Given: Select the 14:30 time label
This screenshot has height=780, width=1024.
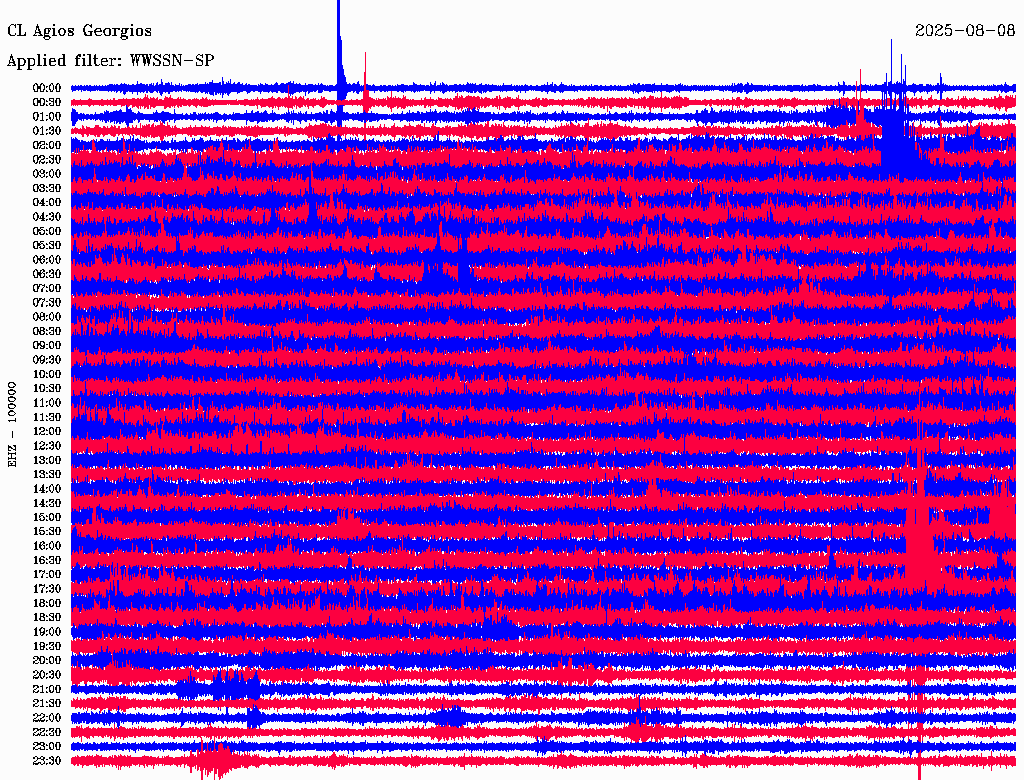Looking at the screenshot, I should pos(47,503).
